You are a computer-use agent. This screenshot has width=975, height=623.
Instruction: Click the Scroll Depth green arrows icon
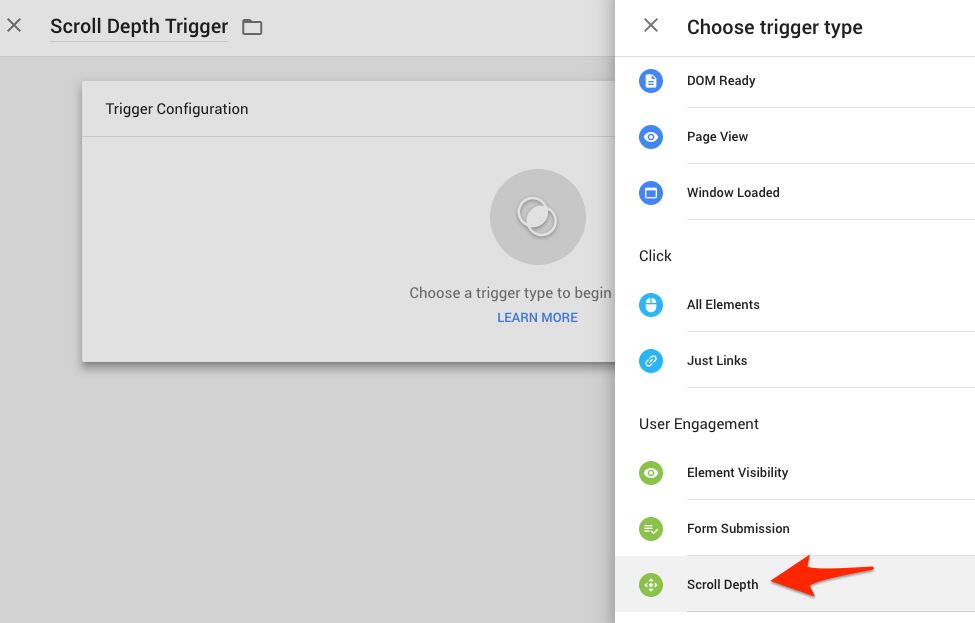(x=650, y=584)
